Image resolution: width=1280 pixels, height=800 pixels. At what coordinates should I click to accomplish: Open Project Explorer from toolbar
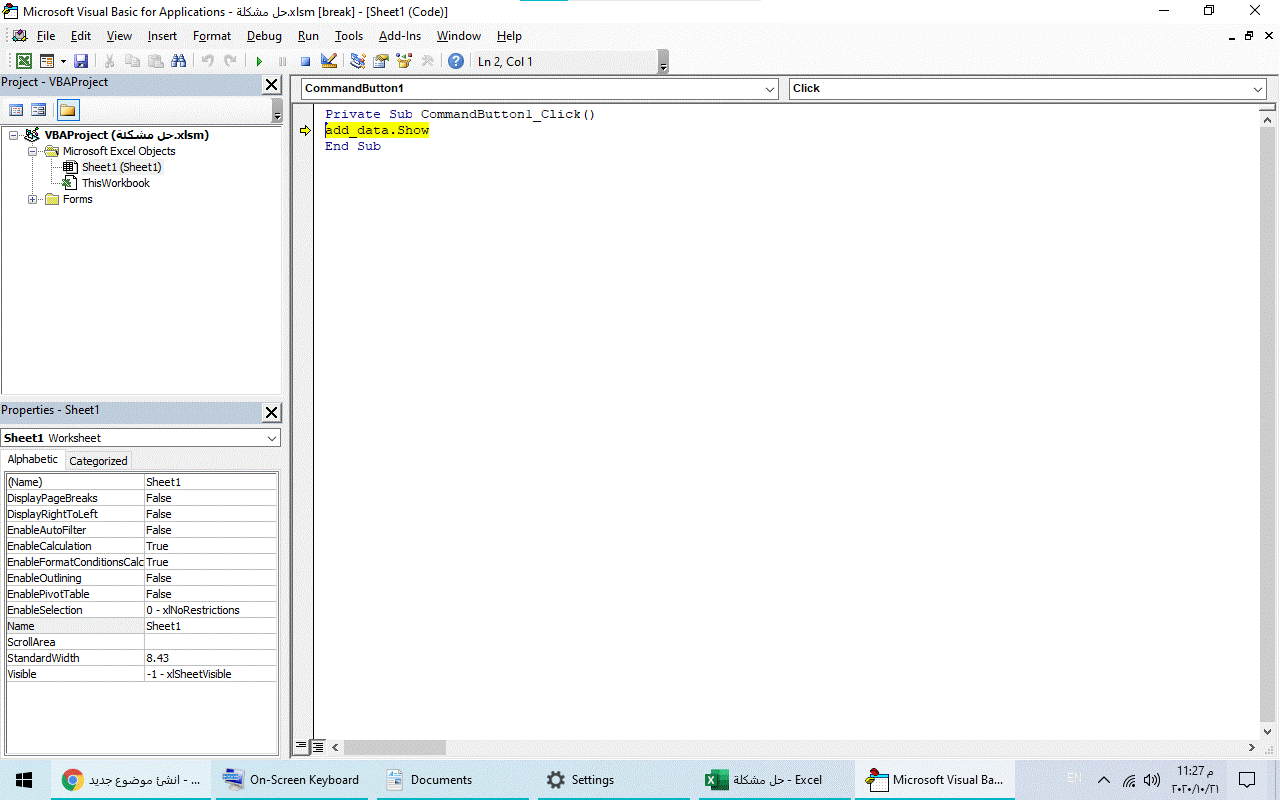(358, 61)
